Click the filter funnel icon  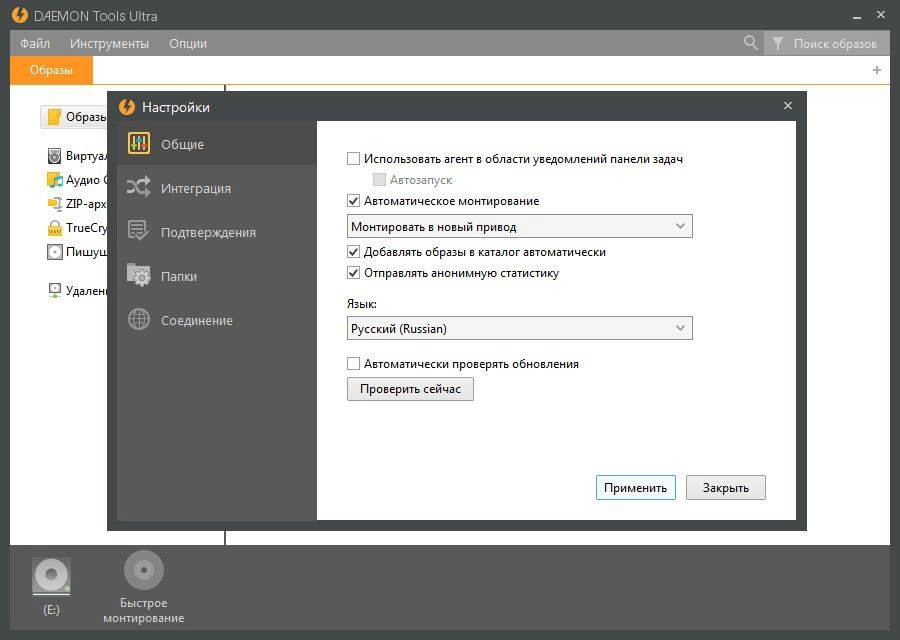tap(778, 44)
